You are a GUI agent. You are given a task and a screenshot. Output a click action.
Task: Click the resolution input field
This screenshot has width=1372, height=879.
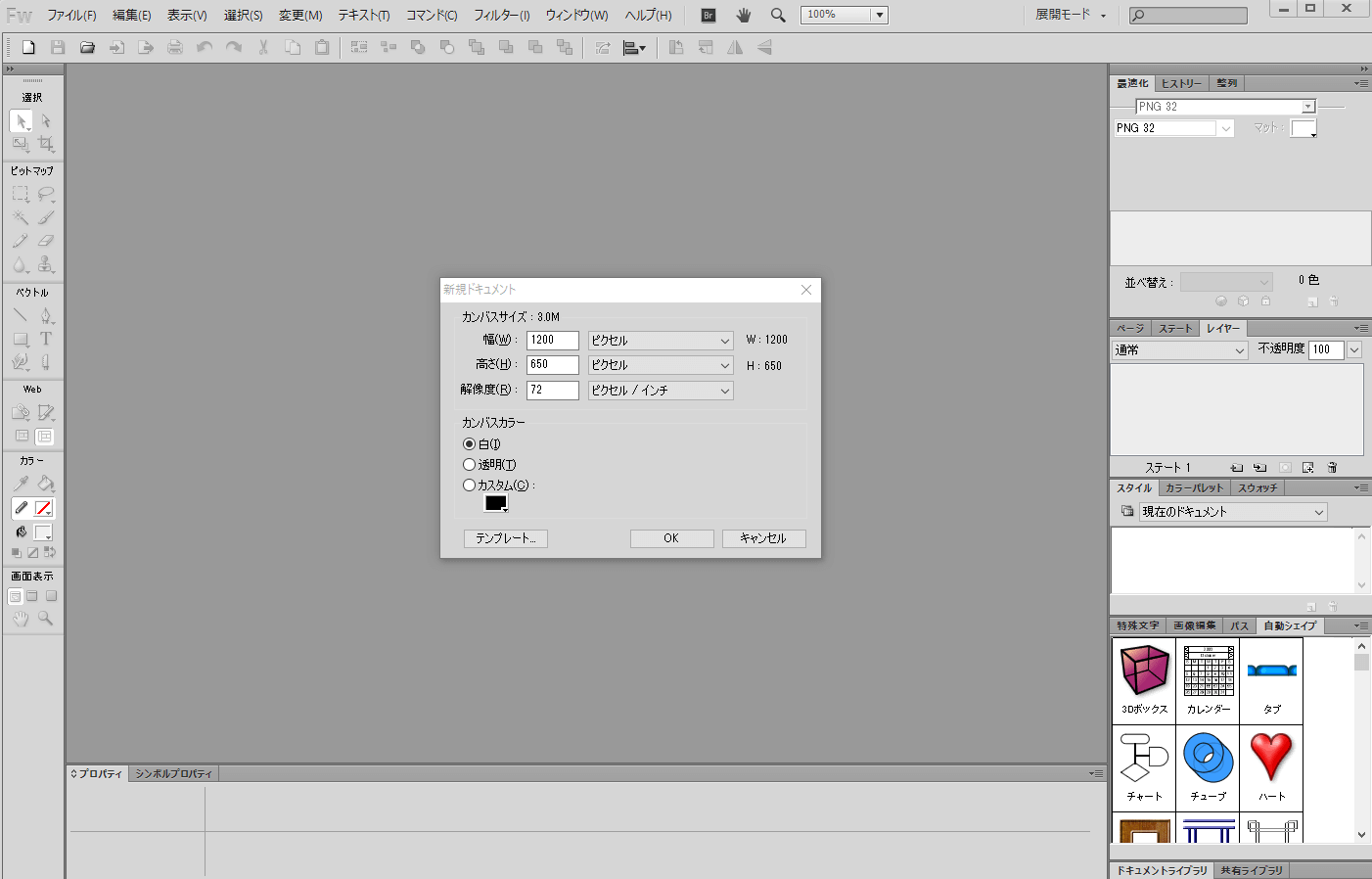click(553, 390)
